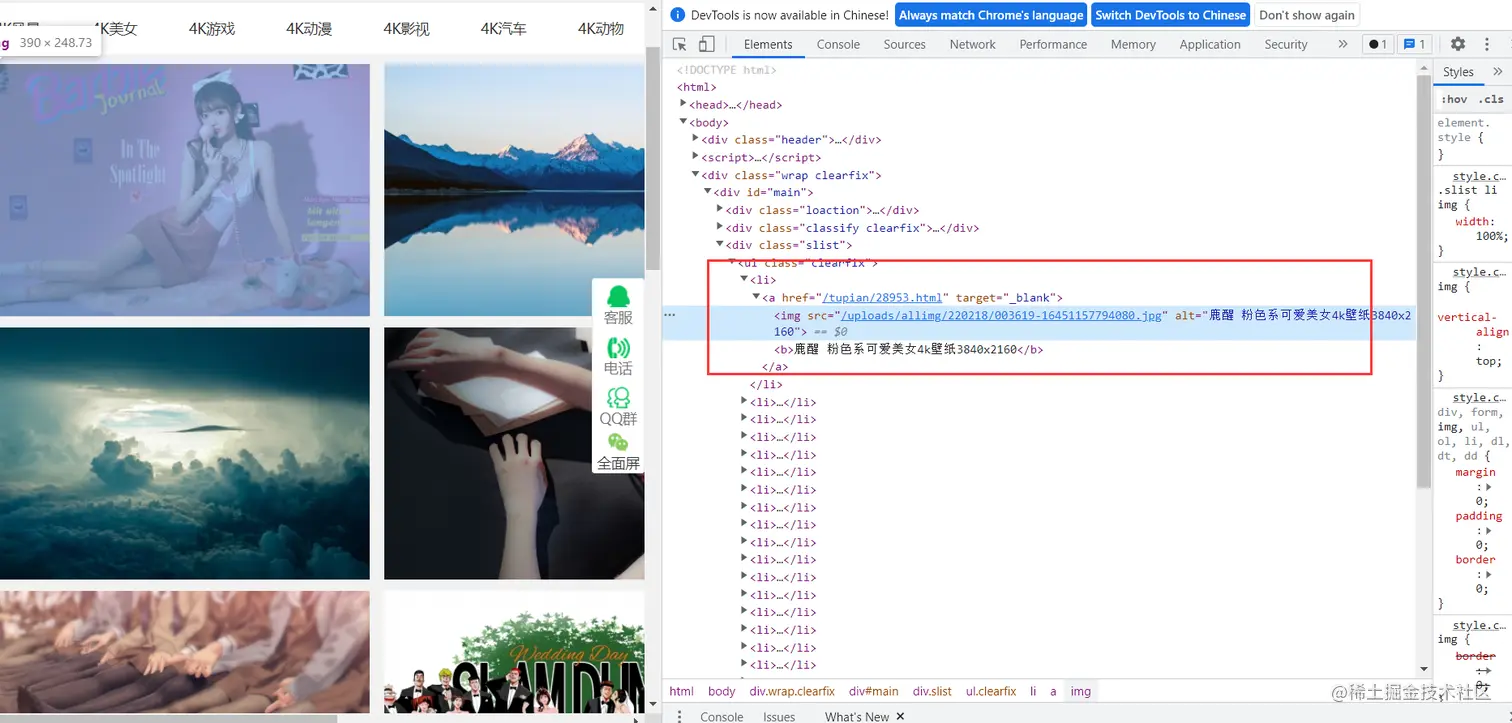Image resolution: width=1512 pixels, height=723 pixels.
Task: Expand the div classify clearfix node
Action: pyautogui.click(x=719, y=227)
